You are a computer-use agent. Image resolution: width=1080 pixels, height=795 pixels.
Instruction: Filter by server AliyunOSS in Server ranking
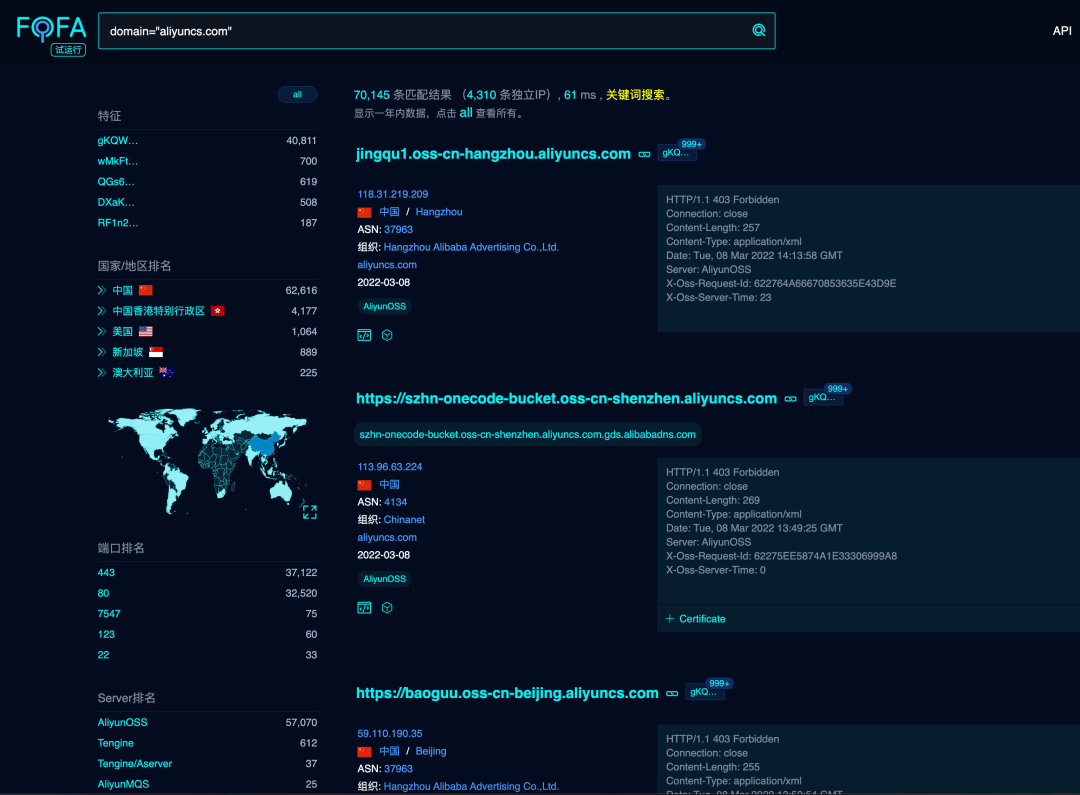[x=123, y=723]
